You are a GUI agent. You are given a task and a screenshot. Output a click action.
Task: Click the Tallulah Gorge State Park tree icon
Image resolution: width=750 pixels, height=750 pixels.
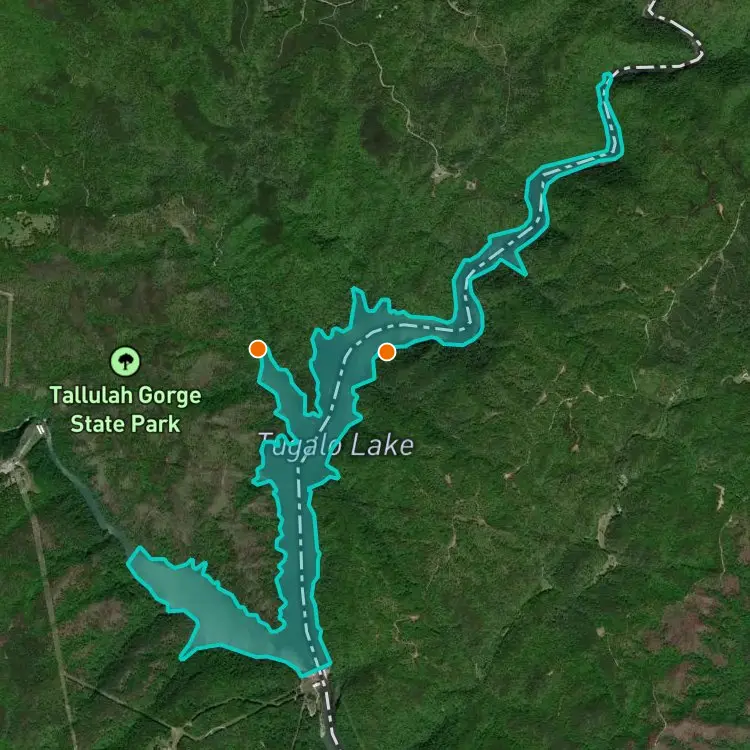(x=125, y=362)
